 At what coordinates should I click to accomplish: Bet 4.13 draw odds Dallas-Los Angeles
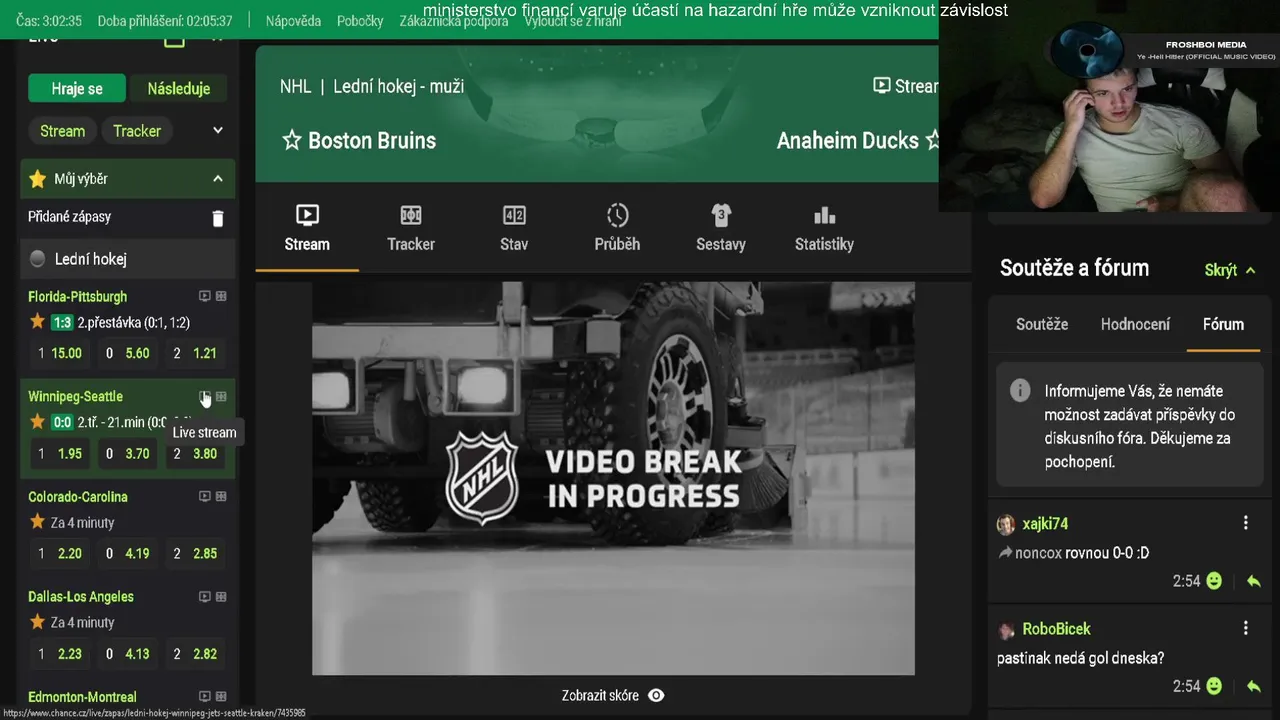pyautogui.click(x=128, y=653)
